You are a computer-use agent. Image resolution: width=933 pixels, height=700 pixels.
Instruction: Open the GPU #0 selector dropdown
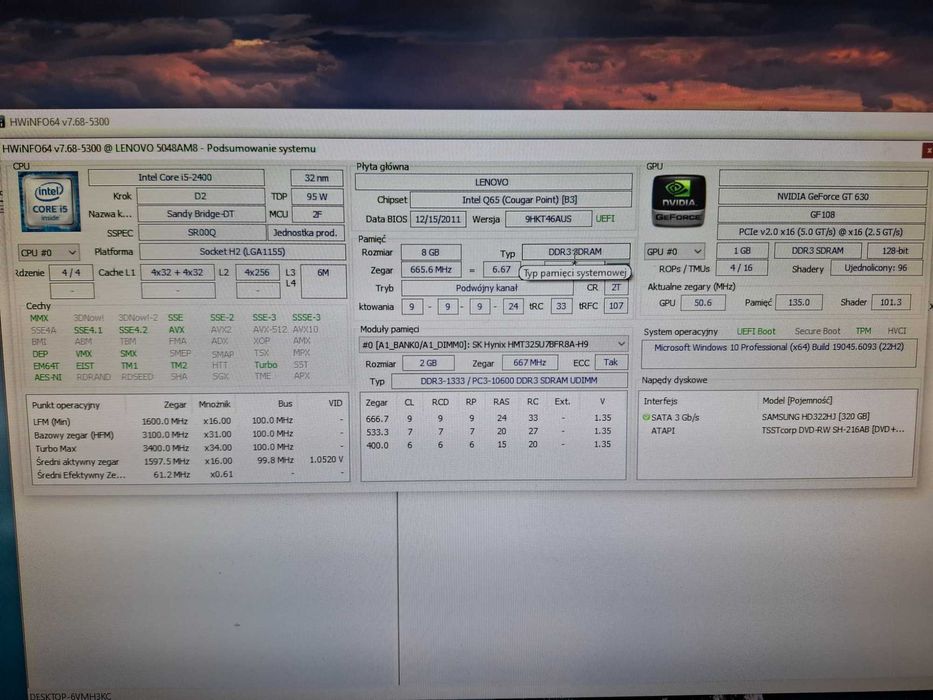coord(674,251)
